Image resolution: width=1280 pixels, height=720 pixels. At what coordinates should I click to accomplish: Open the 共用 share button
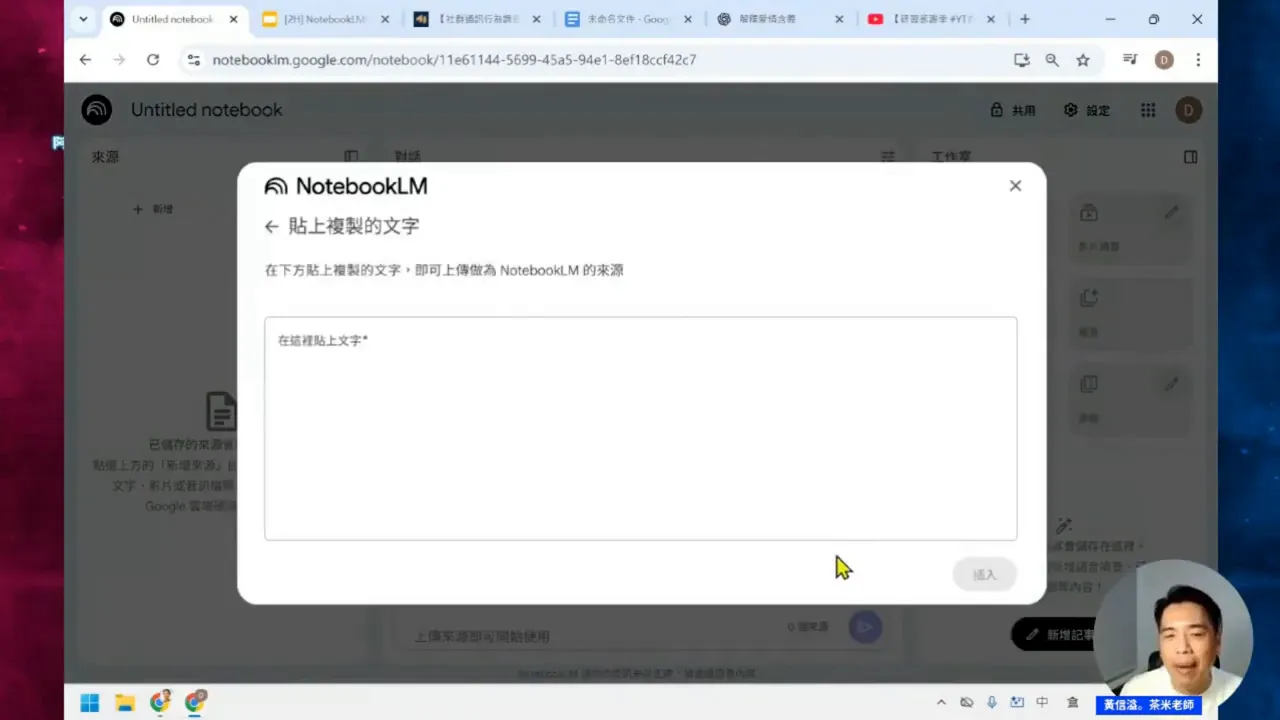(x=1013, y=110)
